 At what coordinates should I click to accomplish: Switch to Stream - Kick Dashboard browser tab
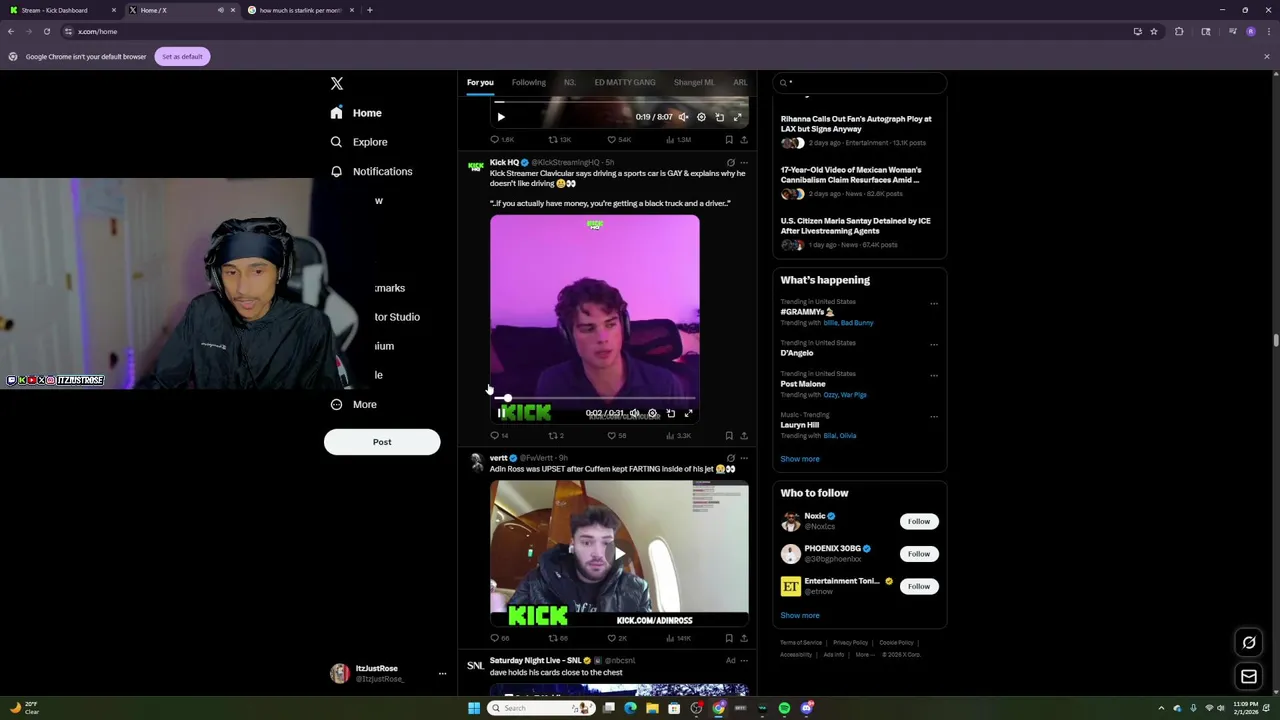pyautogui.click(x=62, y=10)
